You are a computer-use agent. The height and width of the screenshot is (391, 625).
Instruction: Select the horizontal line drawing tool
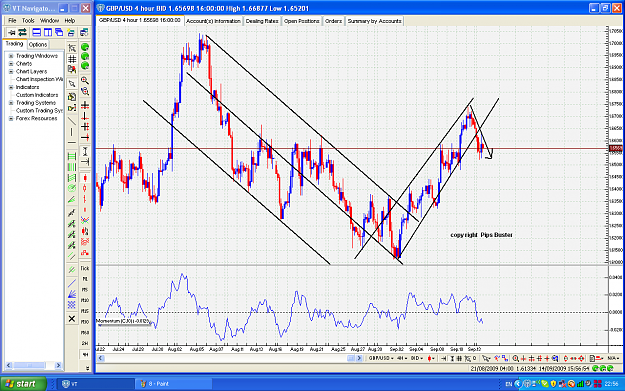[72, 142]
